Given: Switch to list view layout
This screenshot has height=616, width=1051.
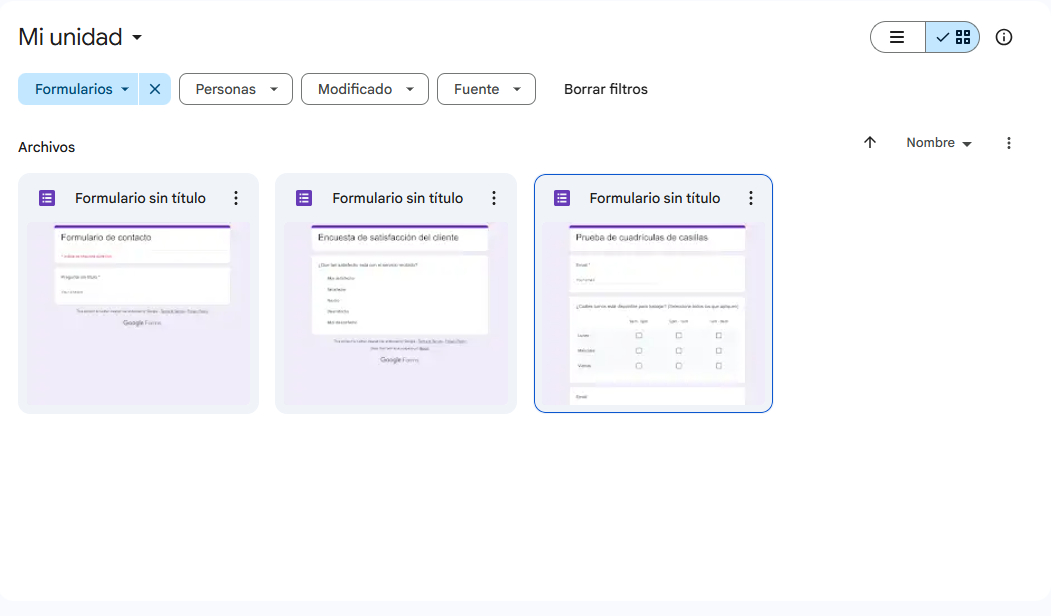Looking at the screenshot, I should [x=897, y=38].
